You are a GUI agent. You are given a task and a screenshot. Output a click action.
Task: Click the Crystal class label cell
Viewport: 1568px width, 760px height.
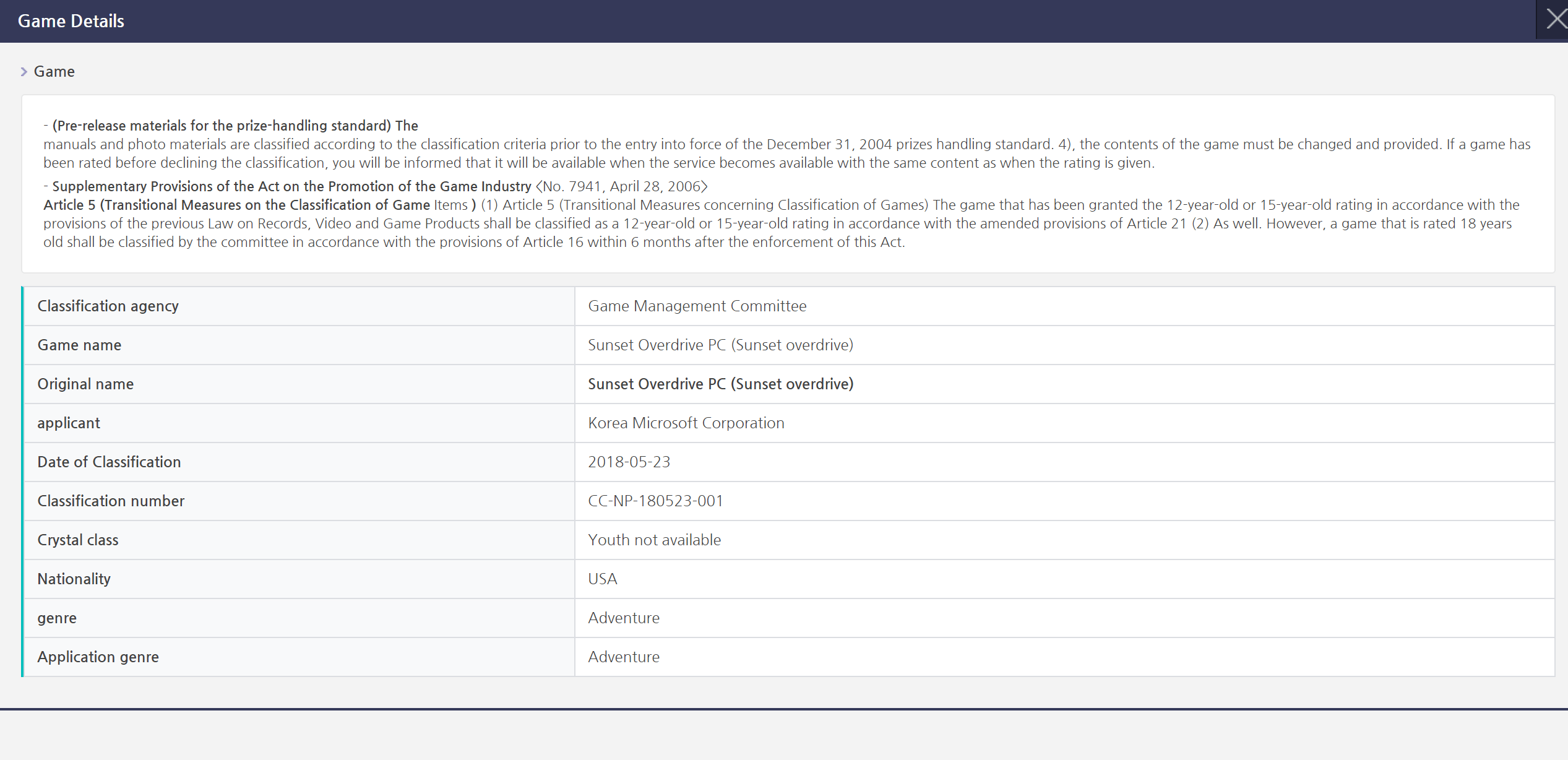(78, 540)
